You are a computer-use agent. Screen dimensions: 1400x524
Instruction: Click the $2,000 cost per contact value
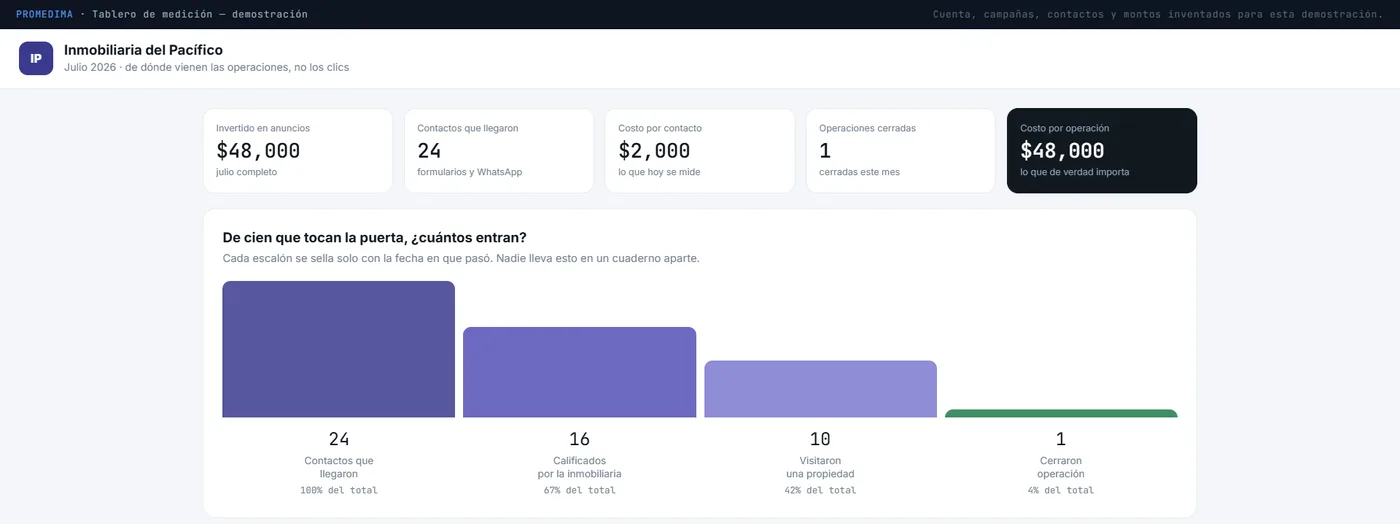click(x=654, y=151)
